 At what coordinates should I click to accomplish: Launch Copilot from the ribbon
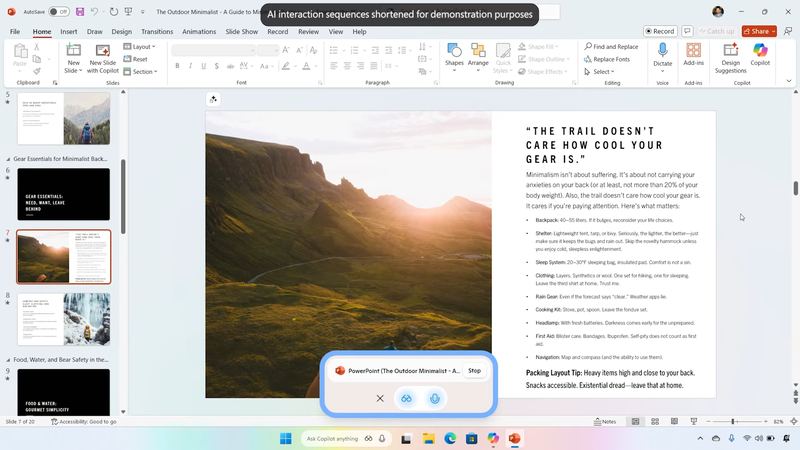(x=760, y=55)
